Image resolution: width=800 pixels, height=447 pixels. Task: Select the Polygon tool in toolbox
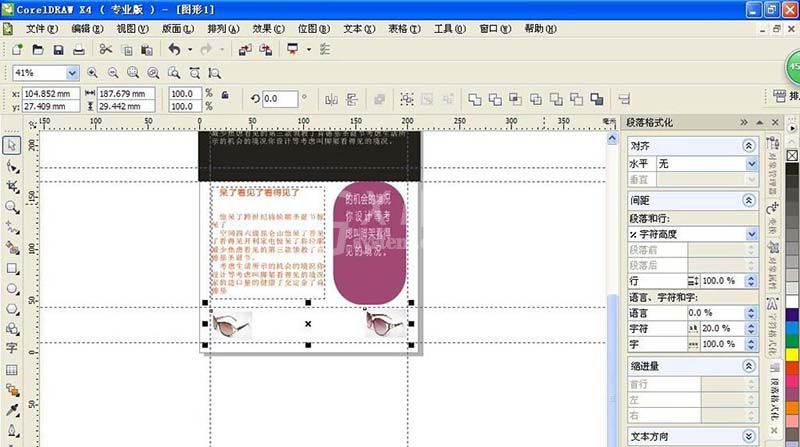(x=12, y=309)
